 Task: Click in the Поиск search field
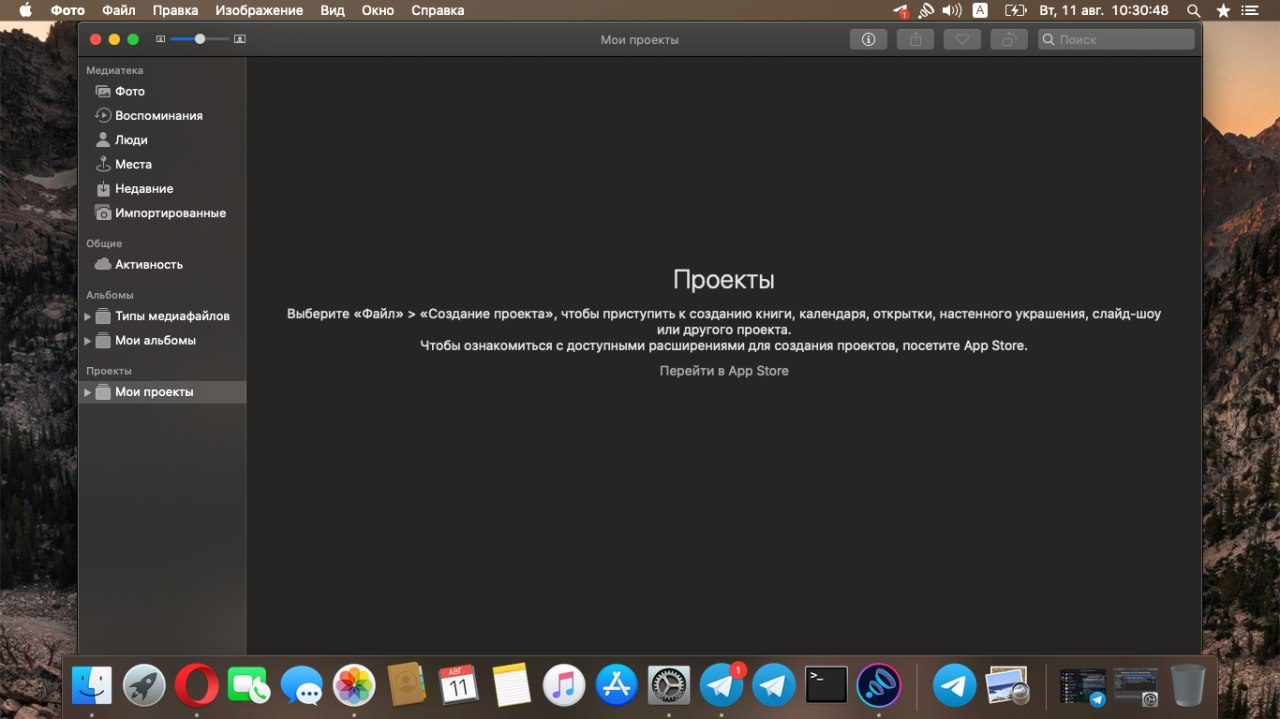1116,39
